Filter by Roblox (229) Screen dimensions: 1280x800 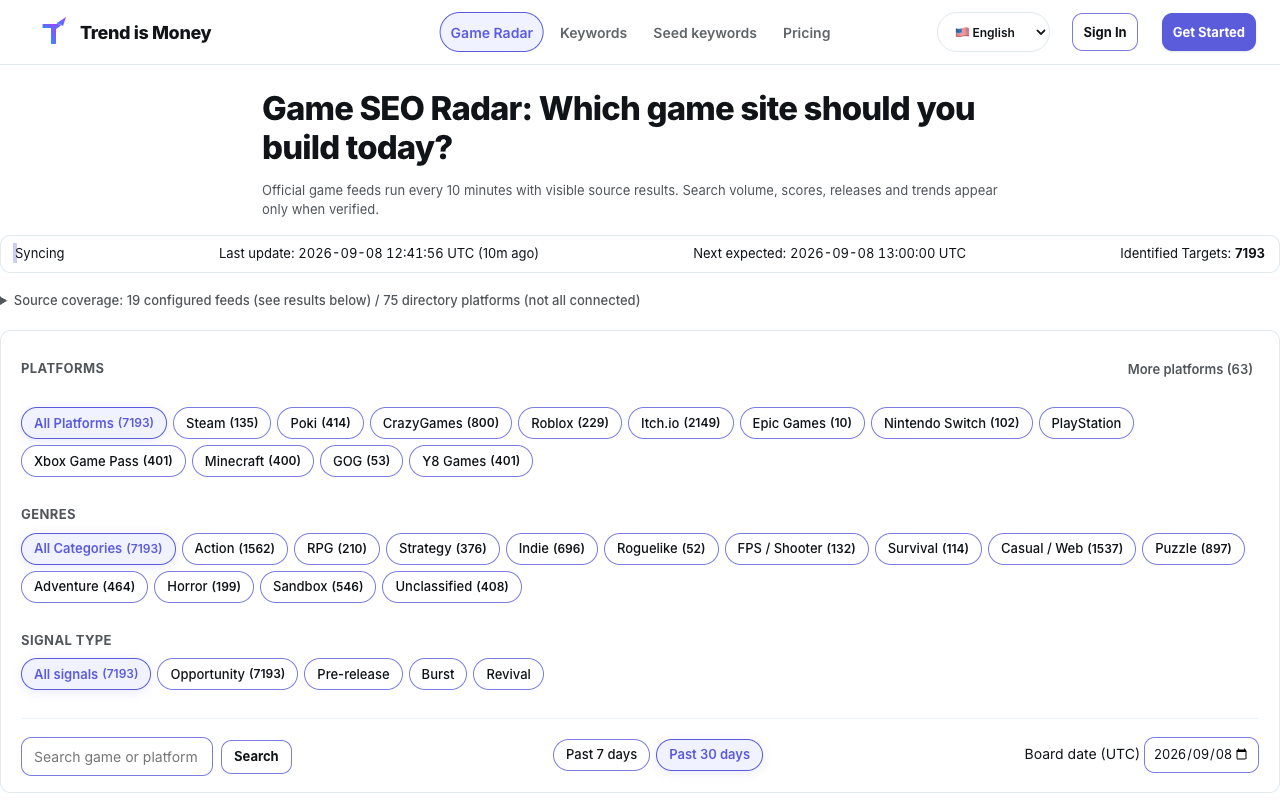[x=570, y=423]
